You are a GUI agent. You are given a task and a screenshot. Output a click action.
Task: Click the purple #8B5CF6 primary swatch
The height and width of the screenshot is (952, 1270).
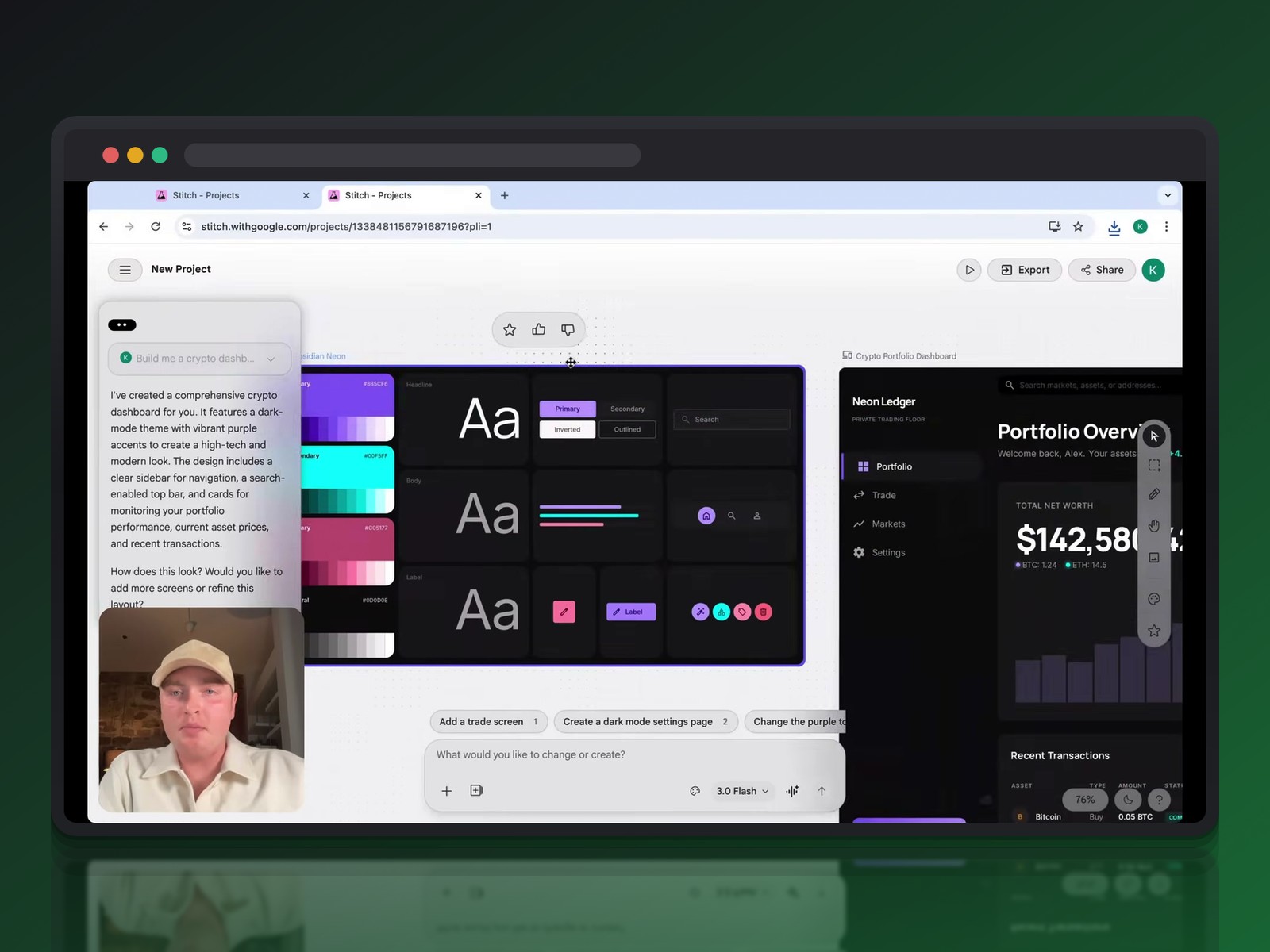(348, 407)
